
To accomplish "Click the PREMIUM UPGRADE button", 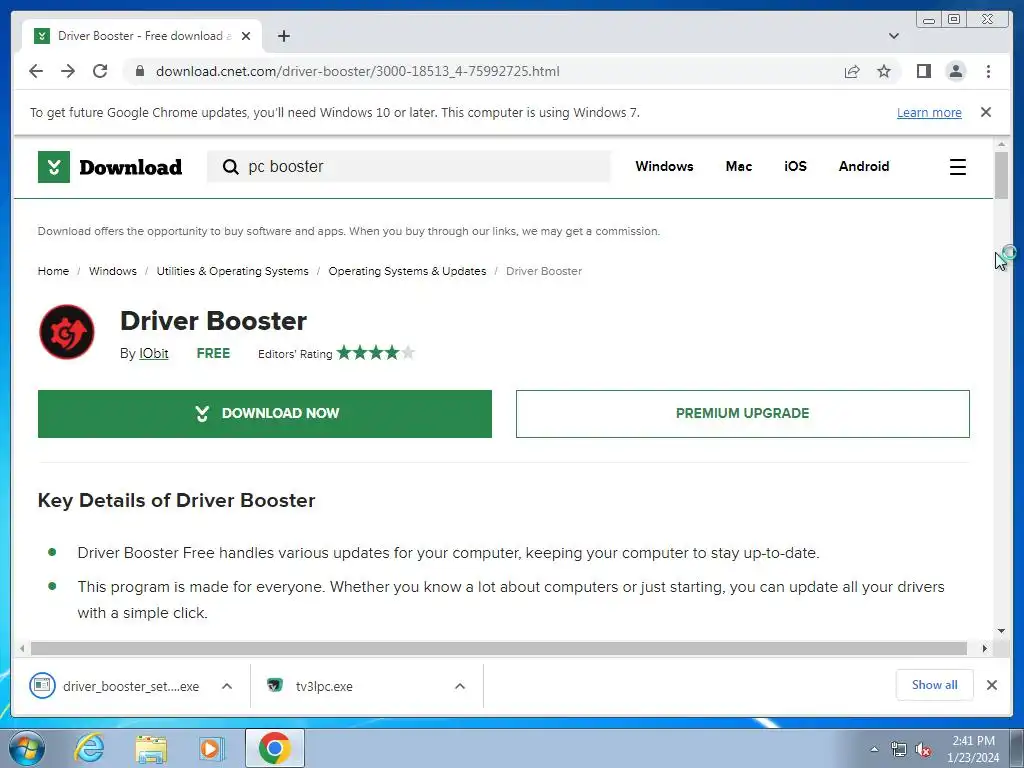I will click(743, 413).
